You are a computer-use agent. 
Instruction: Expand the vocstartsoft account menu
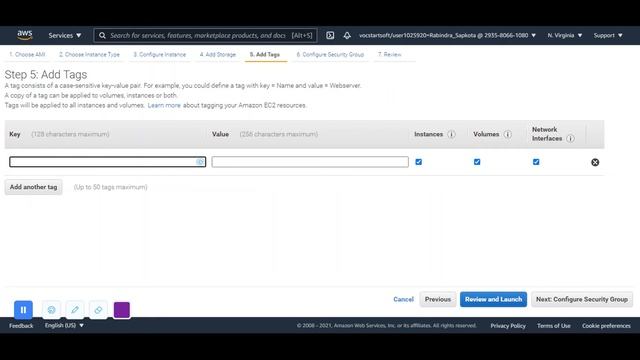point(447,36)
